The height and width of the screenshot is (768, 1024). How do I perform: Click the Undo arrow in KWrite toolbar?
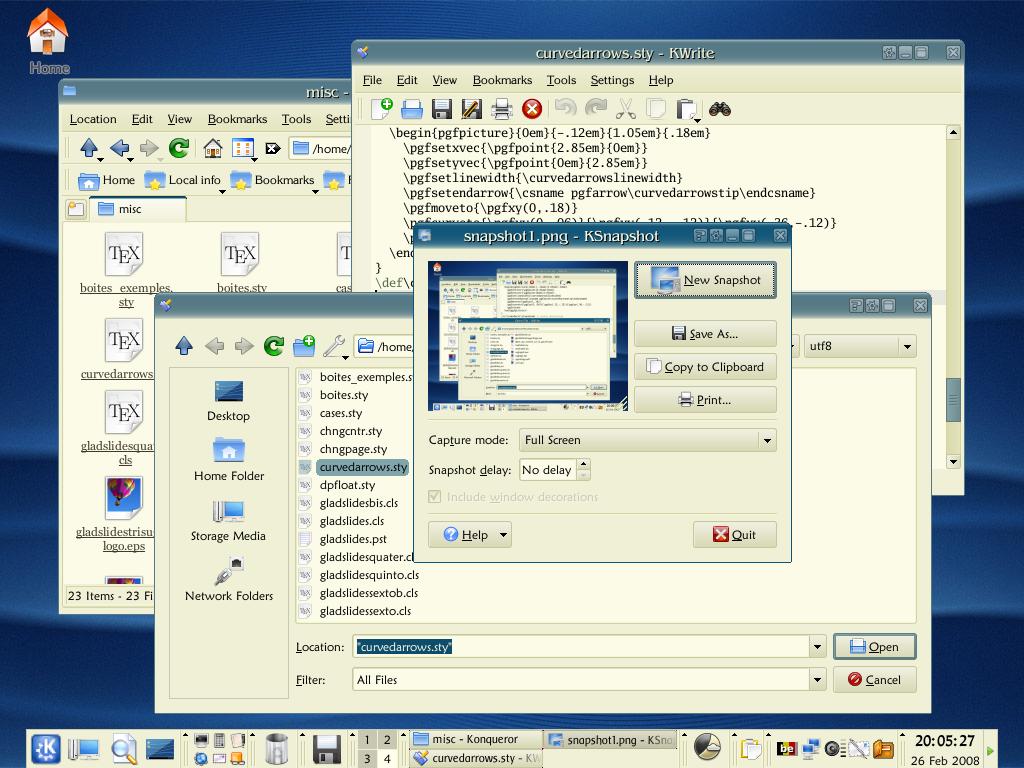pos(565,107)
